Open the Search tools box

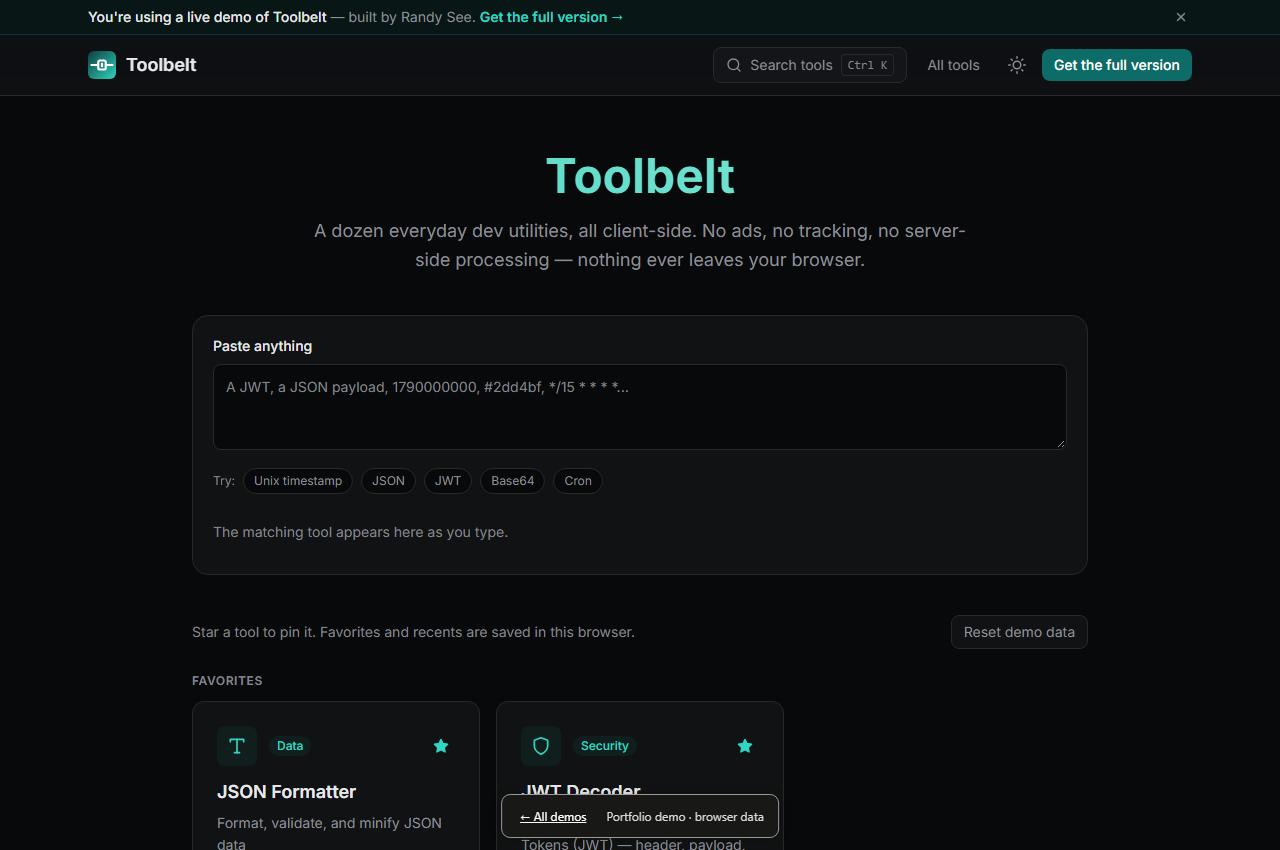pyautogui.click(x=810, y=65)
